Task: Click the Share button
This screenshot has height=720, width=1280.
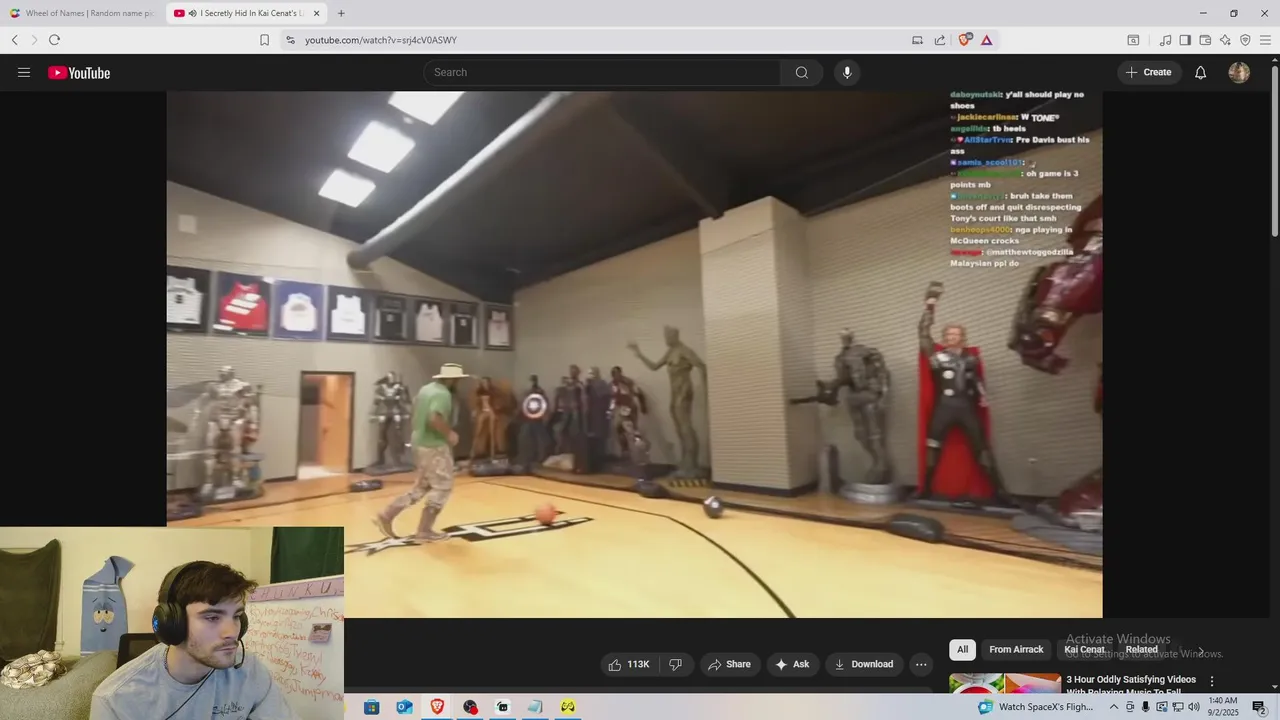Action: click(729, 664)
